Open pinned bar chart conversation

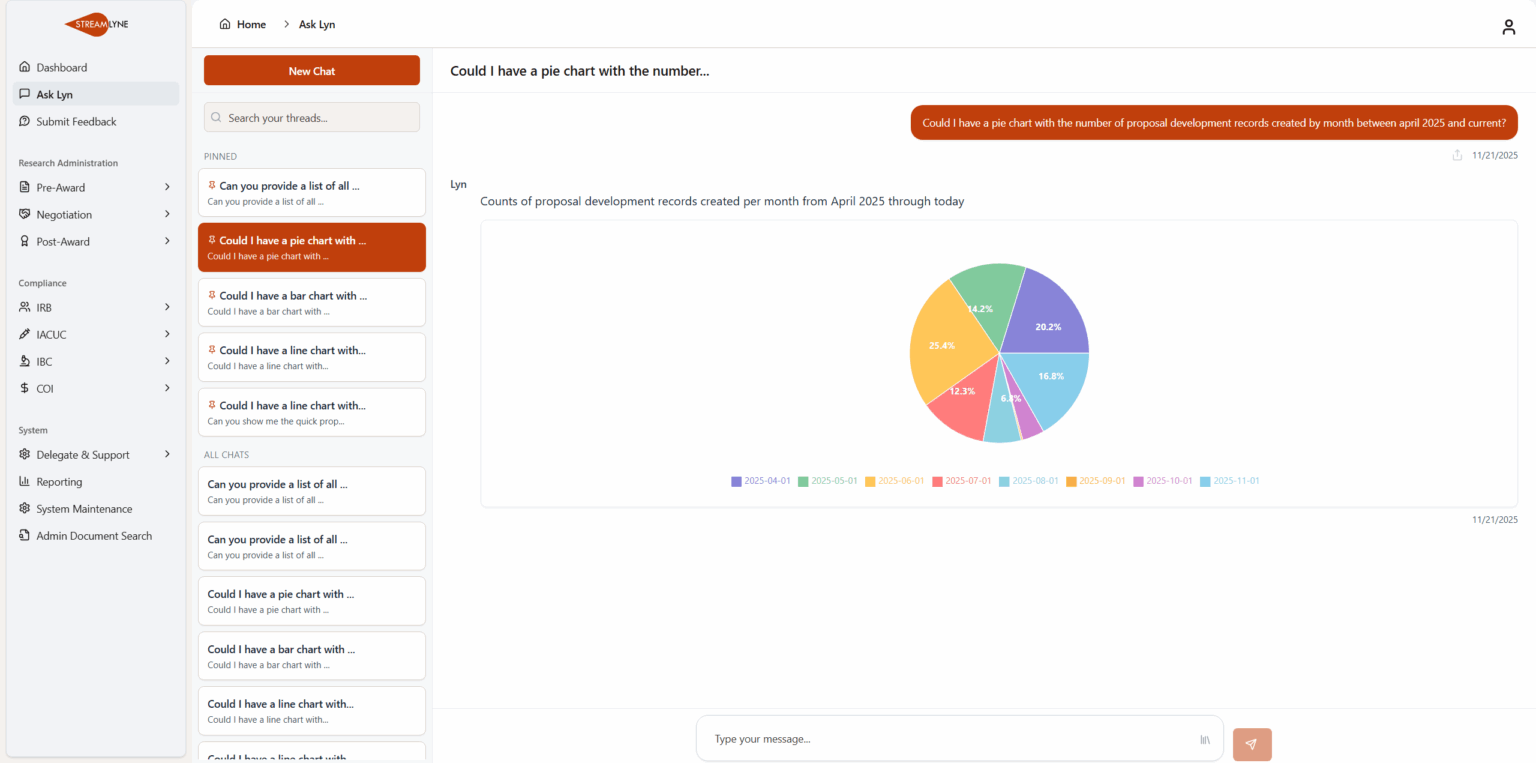[x=312, y=302]
